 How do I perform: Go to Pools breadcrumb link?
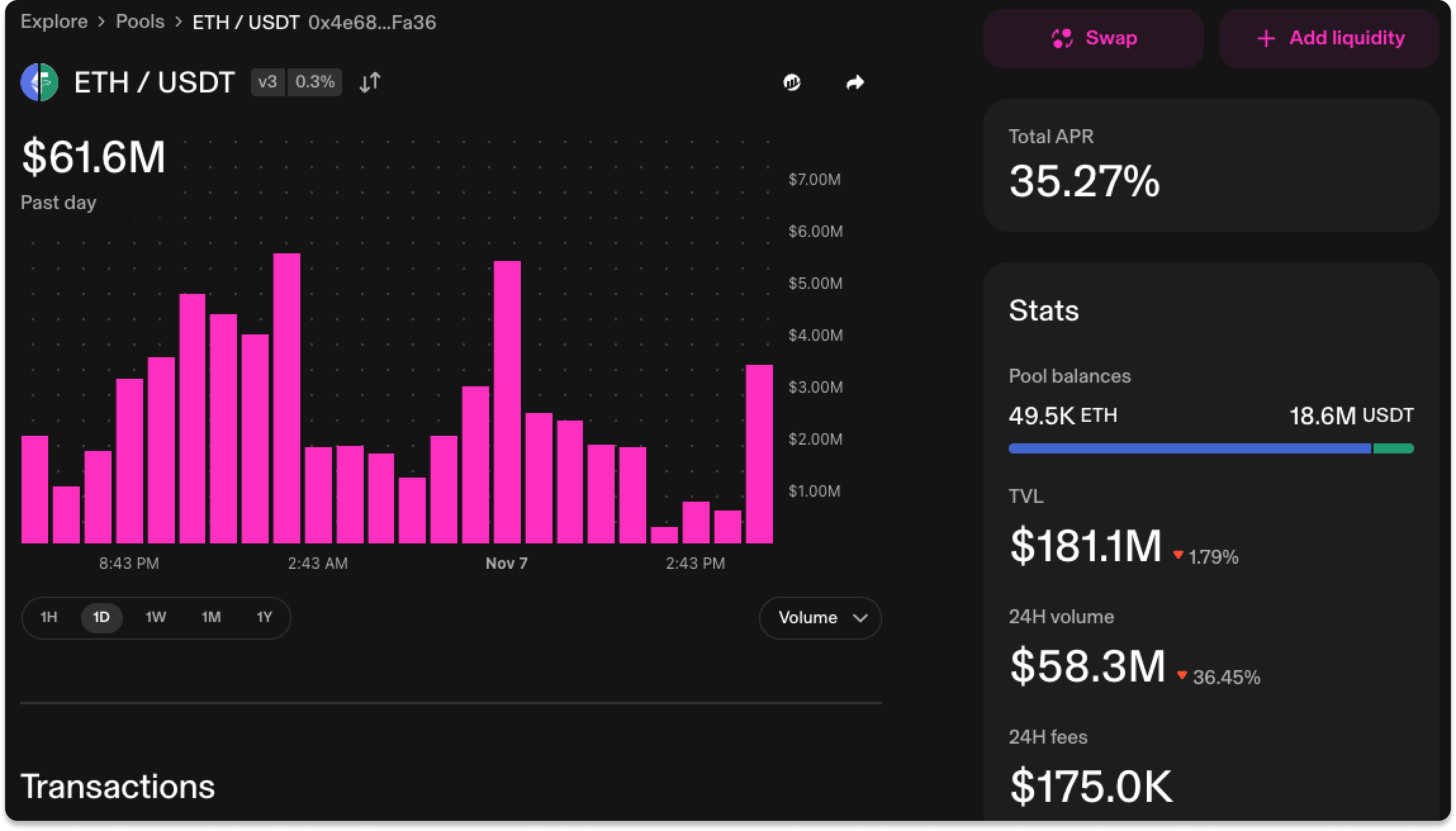140,22
